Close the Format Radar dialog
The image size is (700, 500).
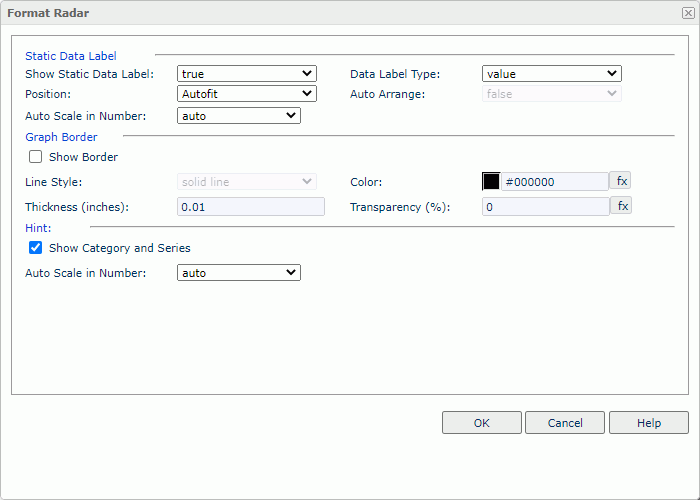tap(688, 13)
